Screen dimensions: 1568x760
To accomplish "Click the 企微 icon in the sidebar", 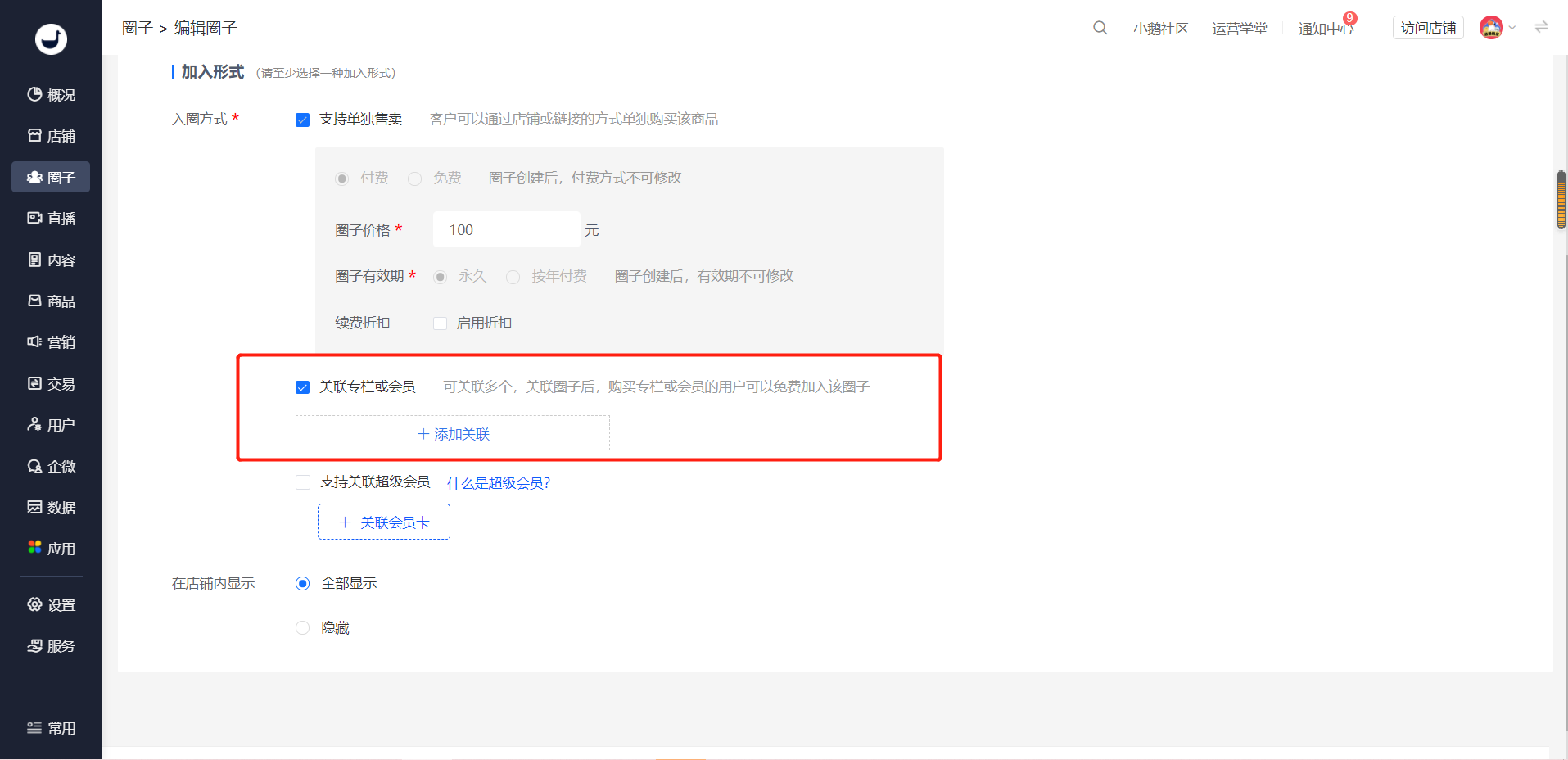I will (34, 466).
